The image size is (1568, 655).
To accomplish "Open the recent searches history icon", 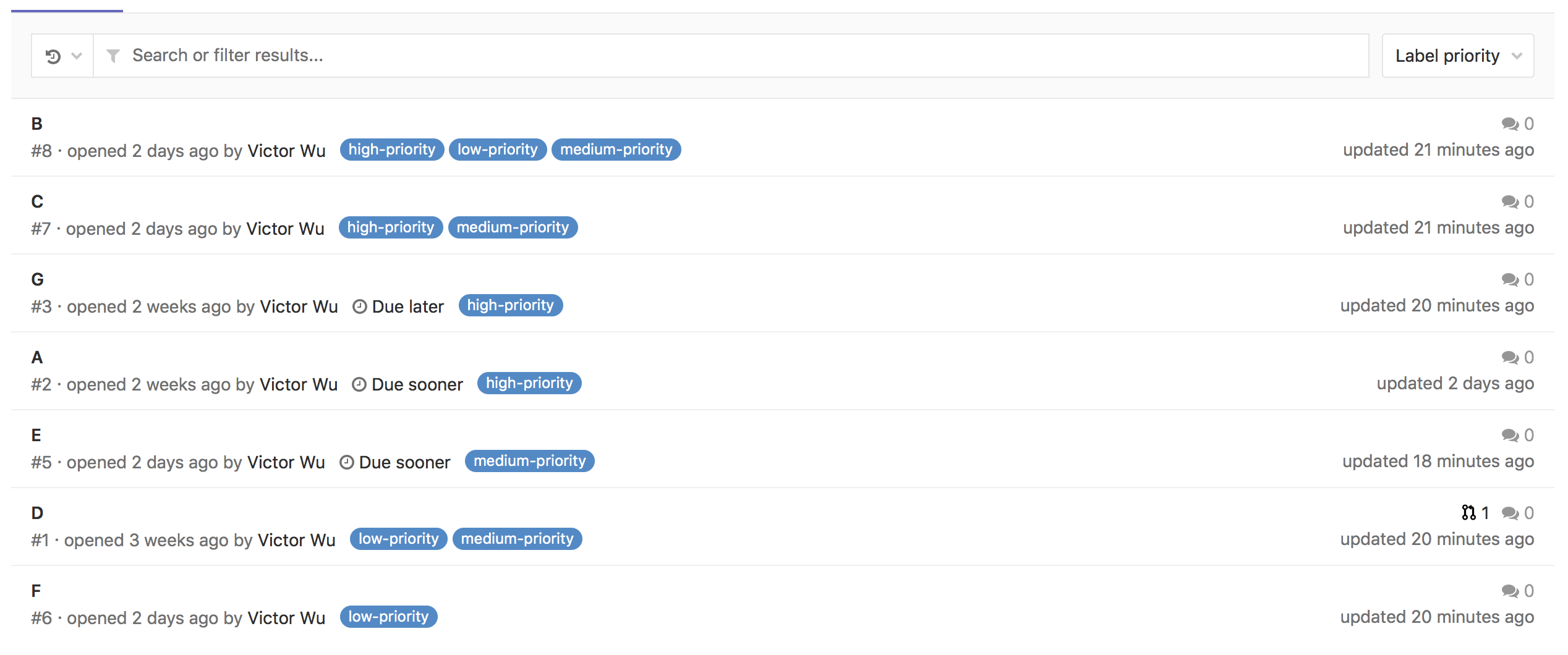I will tap(54, 56).
